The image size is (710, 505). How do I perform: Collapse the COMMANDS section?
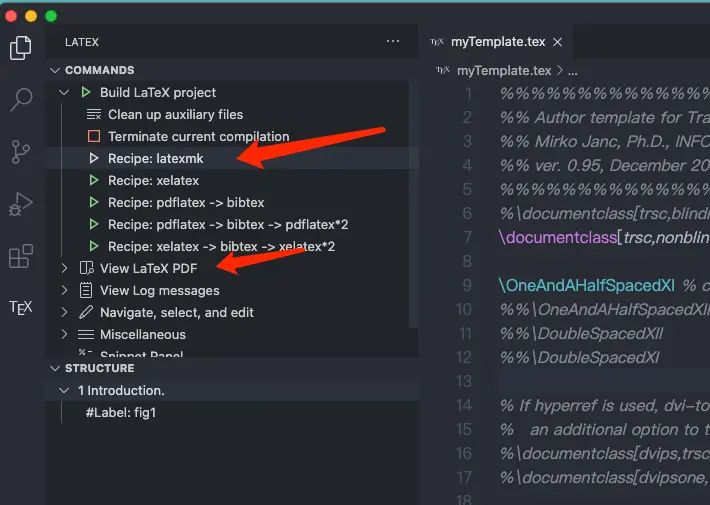[x=55, y=70]
